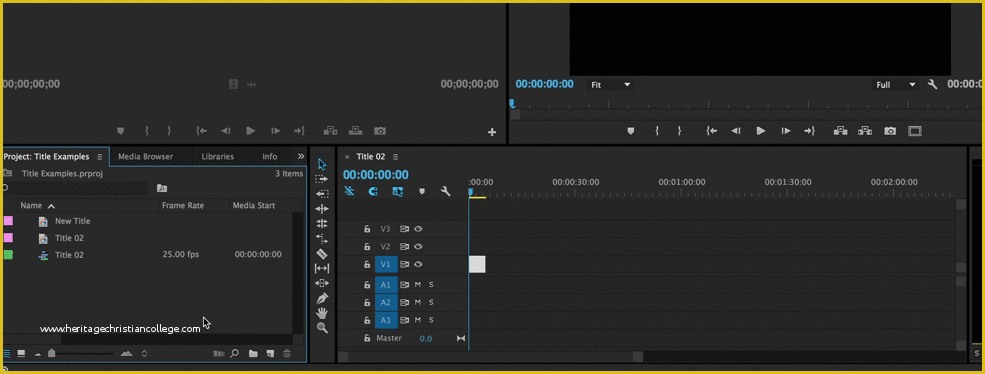Toggle visibility eye of track V2
Image resolution: width=985 pixels, height=374 pixels.
[418, 246]
